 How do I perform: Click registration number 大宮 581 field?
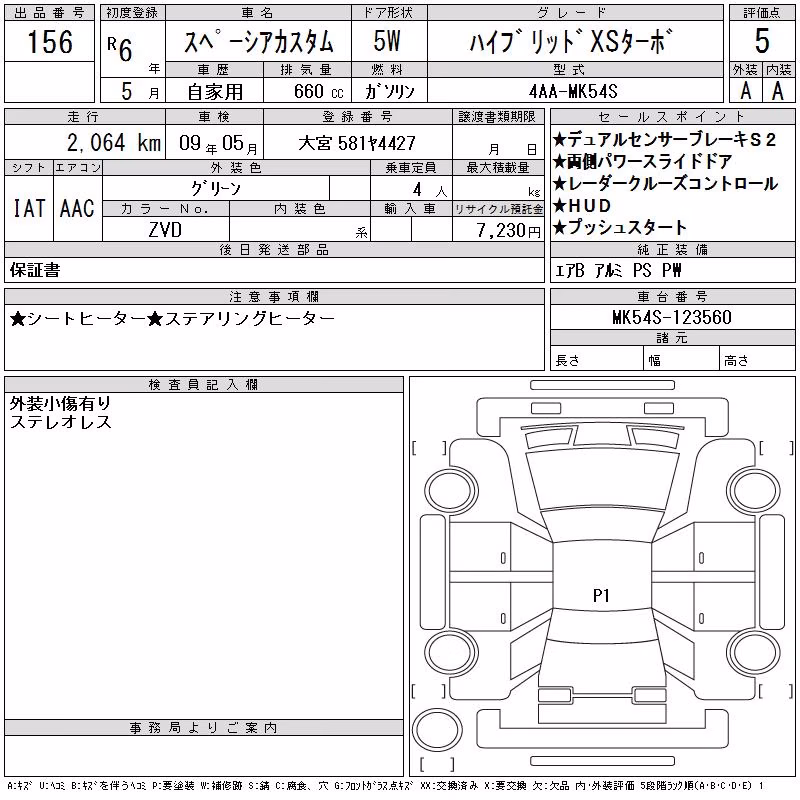[357, 143]
